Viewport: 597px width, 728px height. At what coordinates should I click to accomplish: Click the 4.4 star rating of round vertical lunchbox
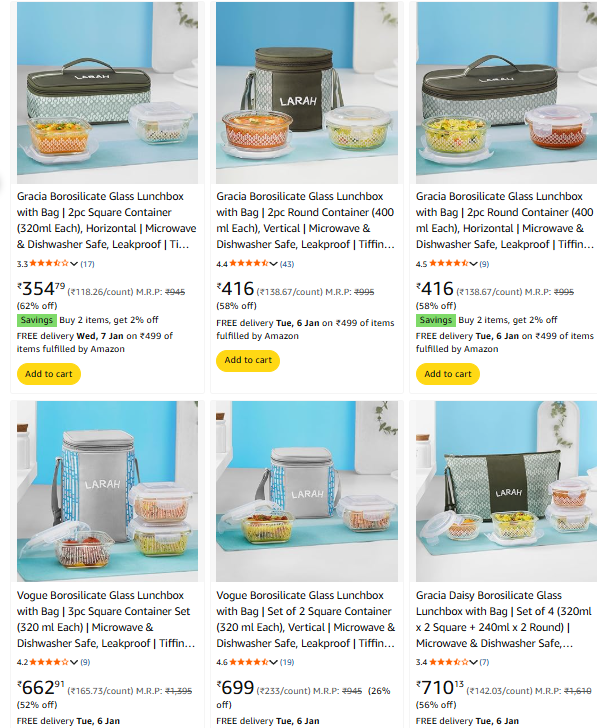click(x=248, y=263)
